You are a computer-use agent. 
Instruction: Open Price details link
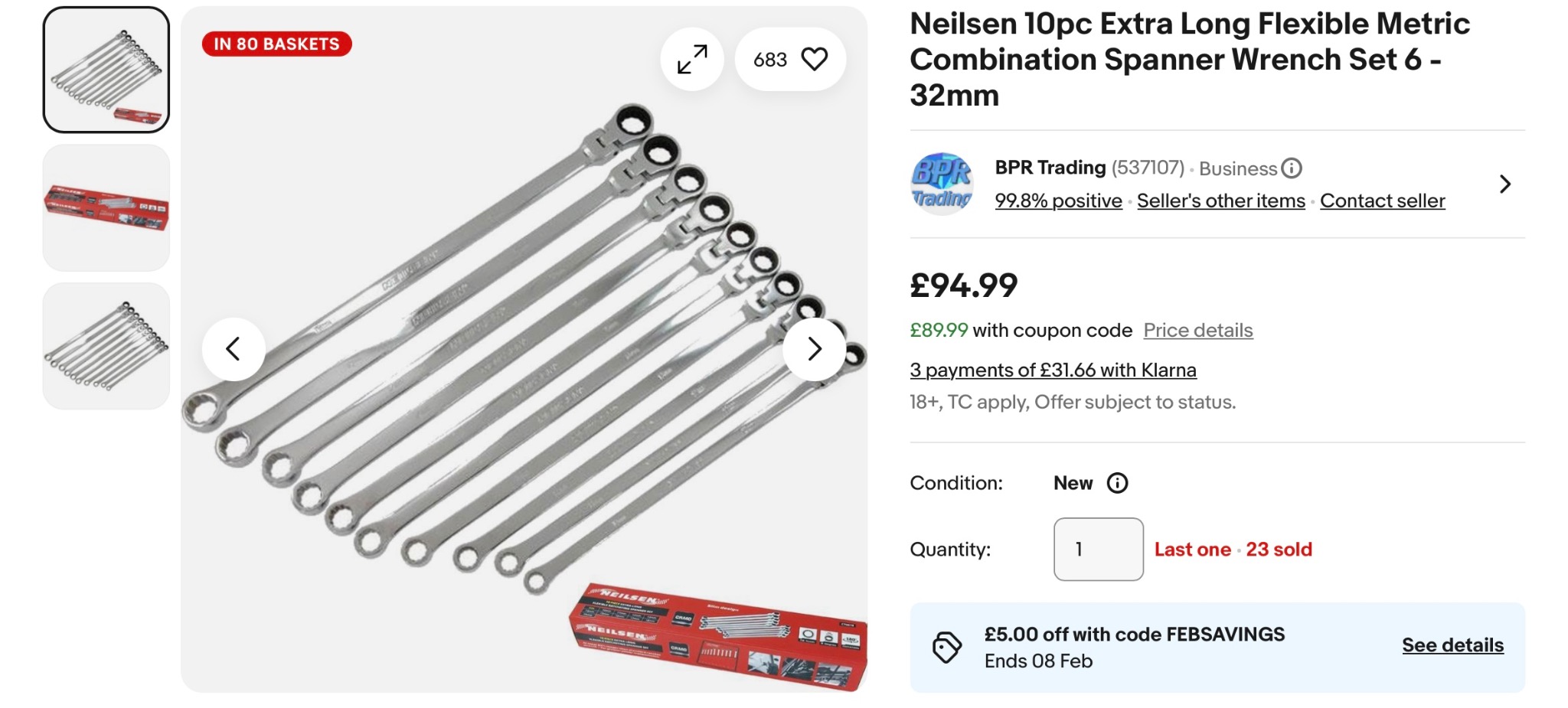[x=1197, y=331]
